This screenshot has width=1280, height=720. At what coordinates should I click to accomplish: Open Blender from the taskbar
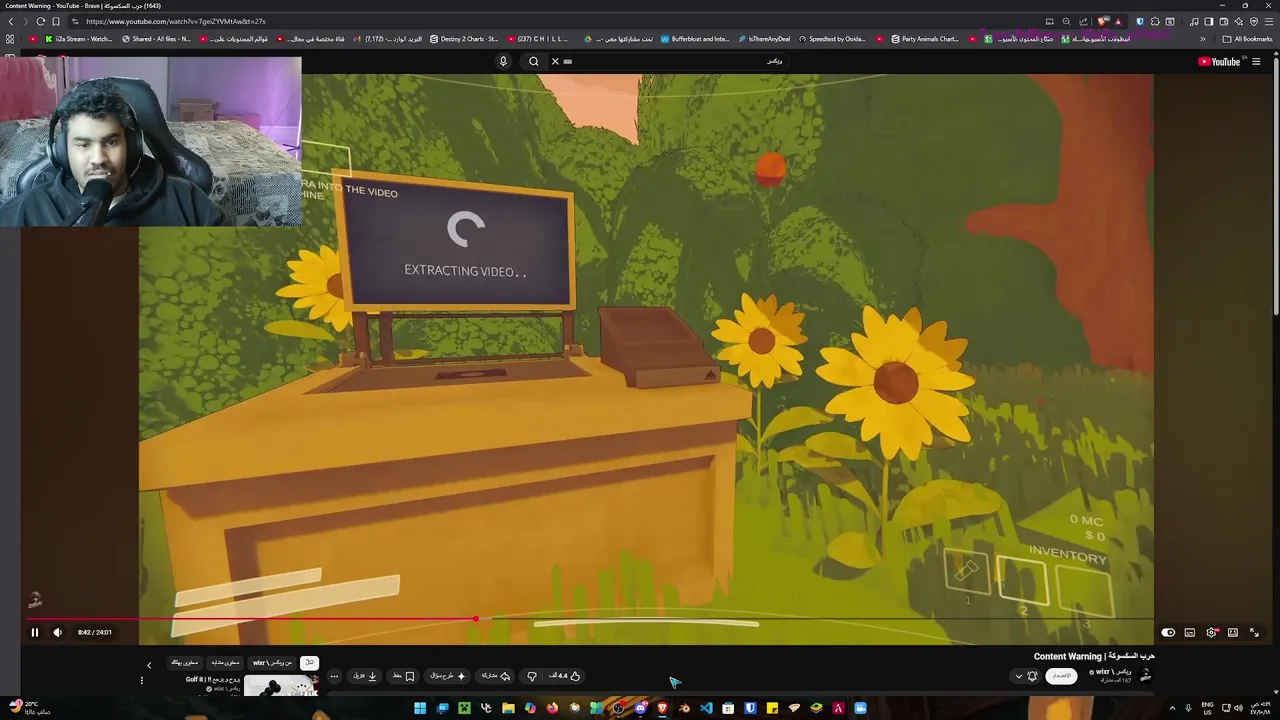coord(684,708)
